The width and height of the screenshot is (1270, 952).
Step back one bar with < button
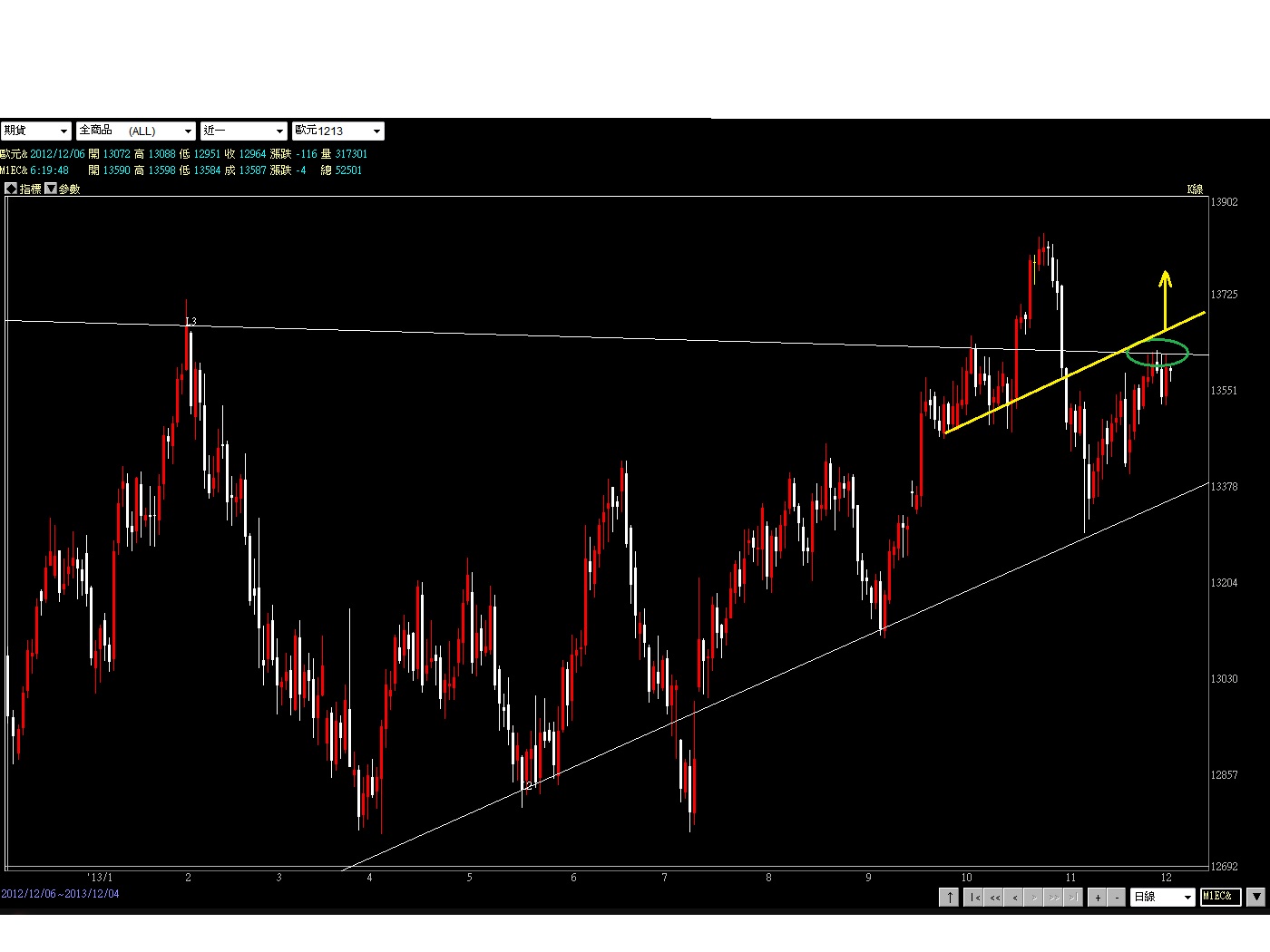(x=1014, y=897)
